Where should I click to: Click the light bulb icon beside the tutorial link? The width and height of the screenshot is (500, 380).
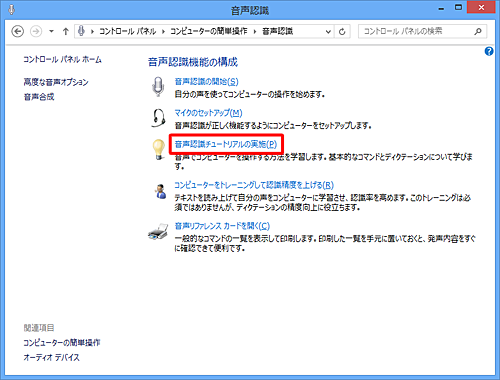coord(158,149)
